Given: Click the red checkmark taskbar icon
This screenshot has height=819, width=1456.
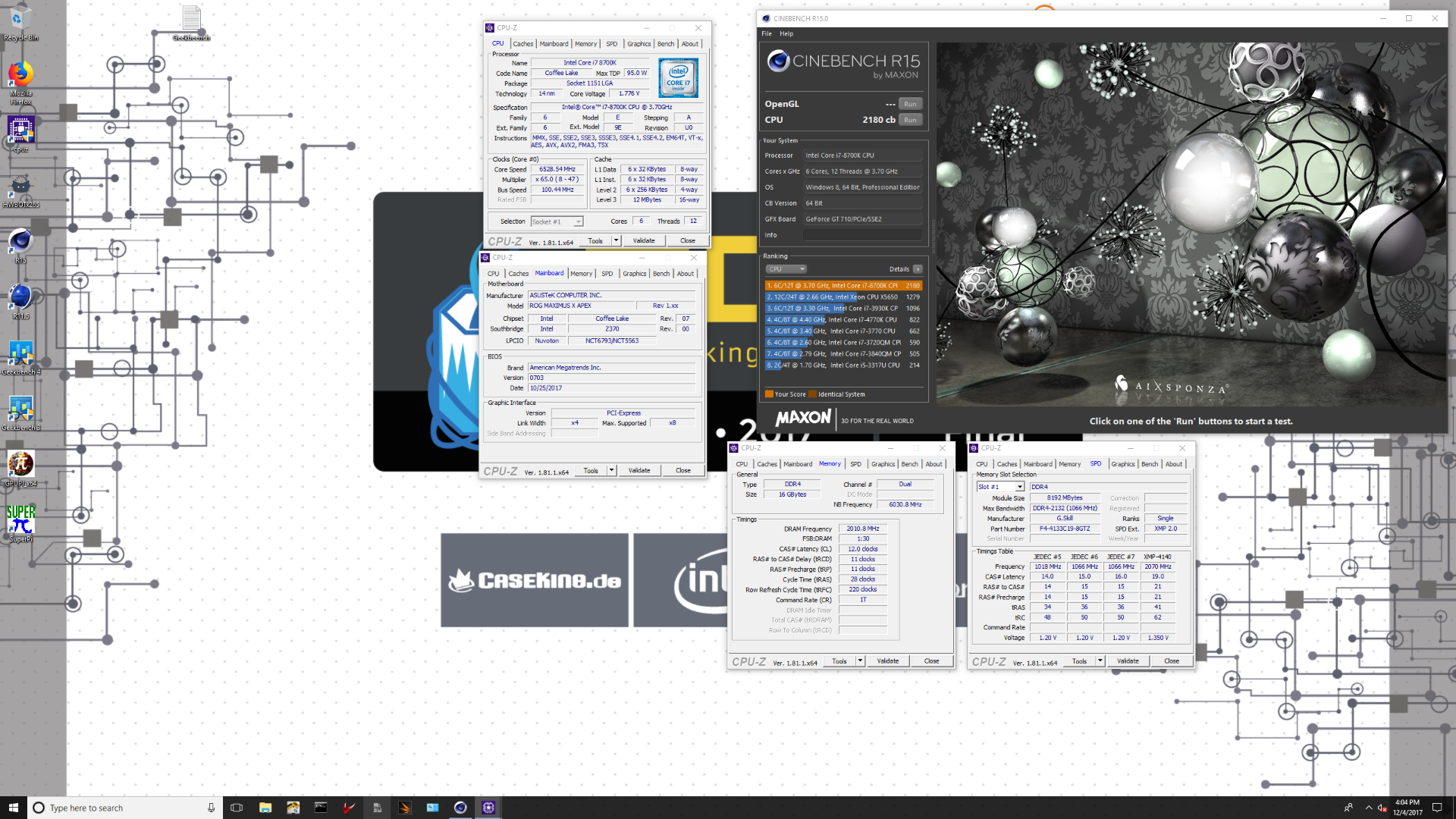Looking at the screenshot, I should point(349,808).
